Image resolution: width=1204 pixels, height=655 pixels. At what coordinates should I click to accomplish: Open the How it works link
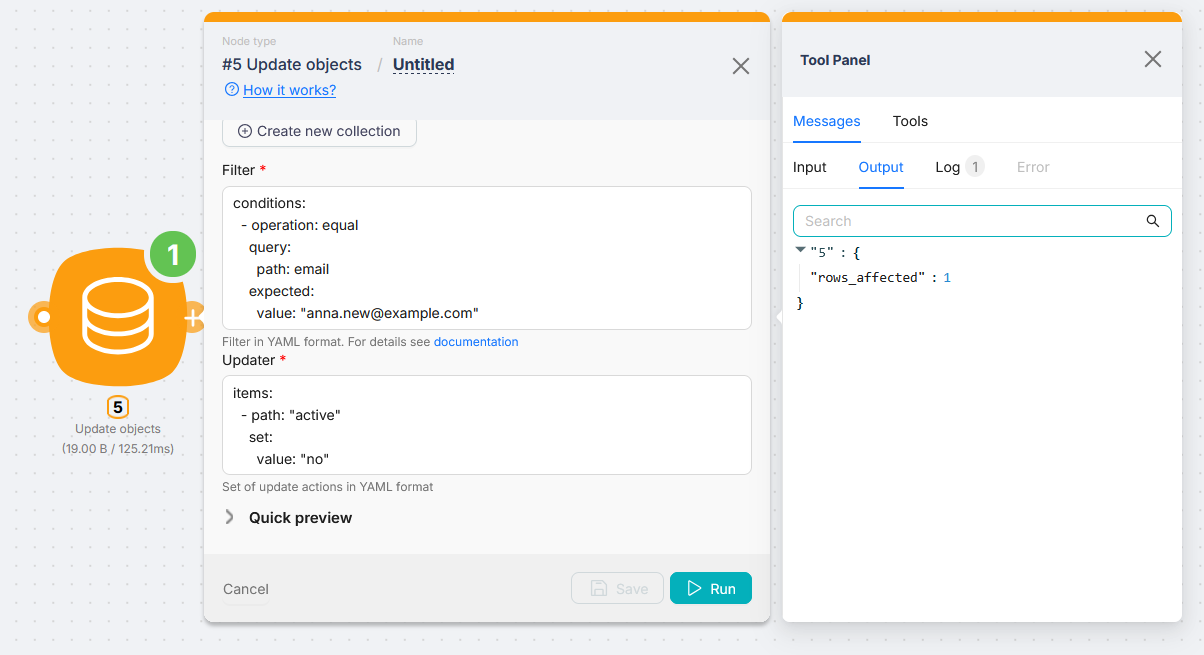[288, 89]
